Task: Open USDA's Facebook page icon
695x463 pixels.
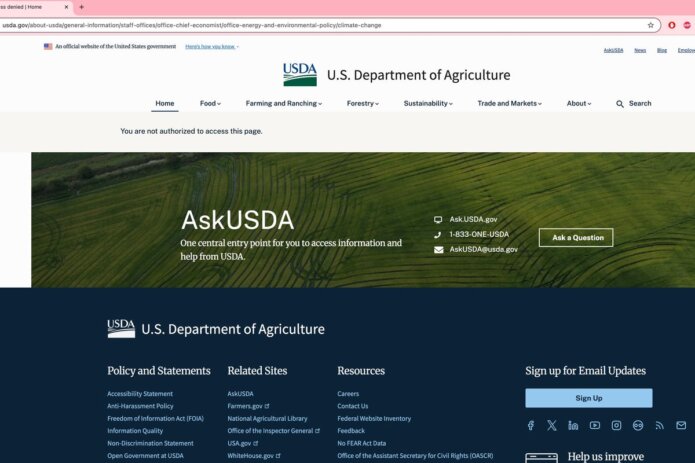Action: coord(530,425)
